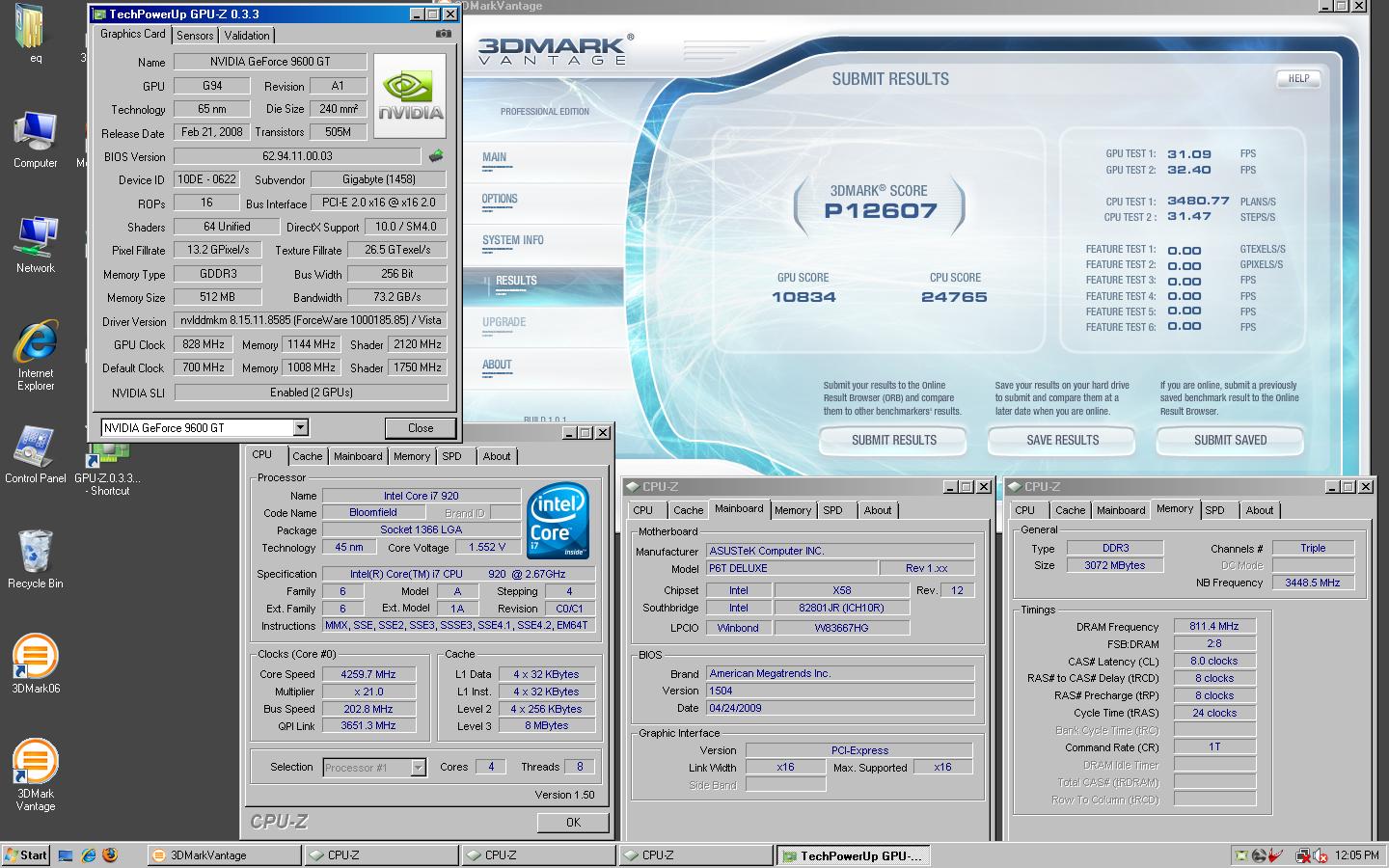1389x868 pixels.
Task: Click the Intel Core i7 logo in CPU-Z
Action: coord(558,520)
